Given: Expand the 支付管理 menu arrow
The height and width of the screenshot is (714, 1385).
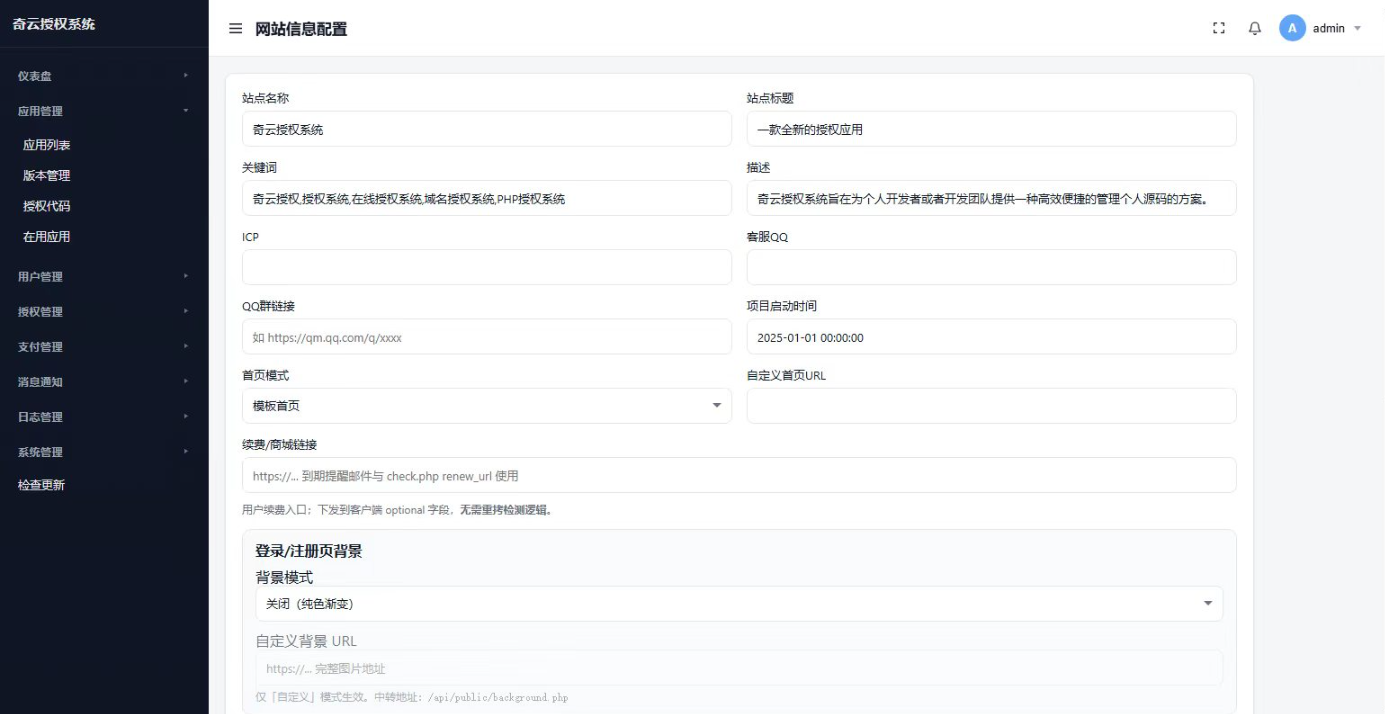Looking at the screenshot, I should 186,346.
